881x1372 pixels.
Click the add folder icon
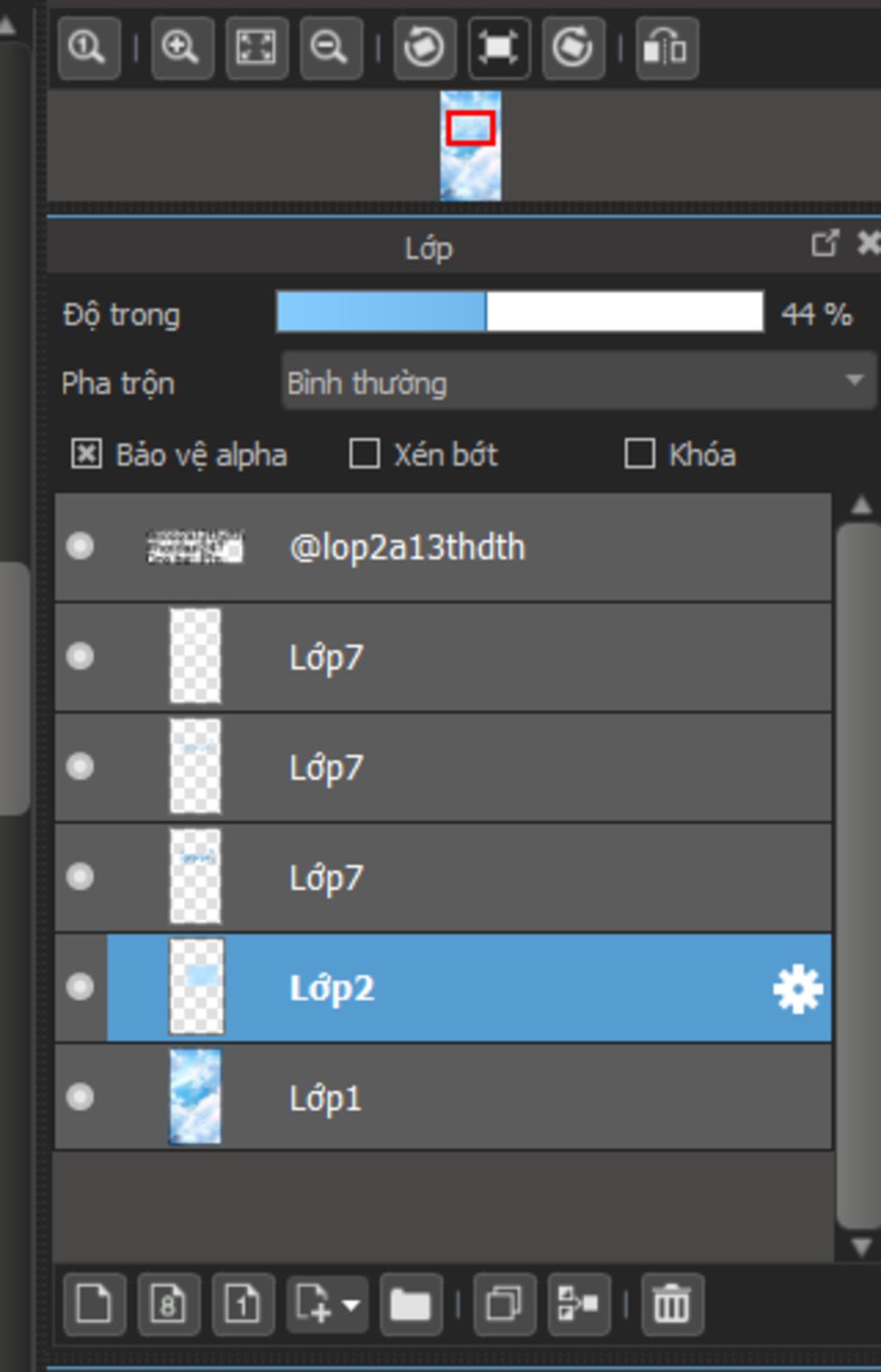pyautogui.click(x=411, y=1304)
